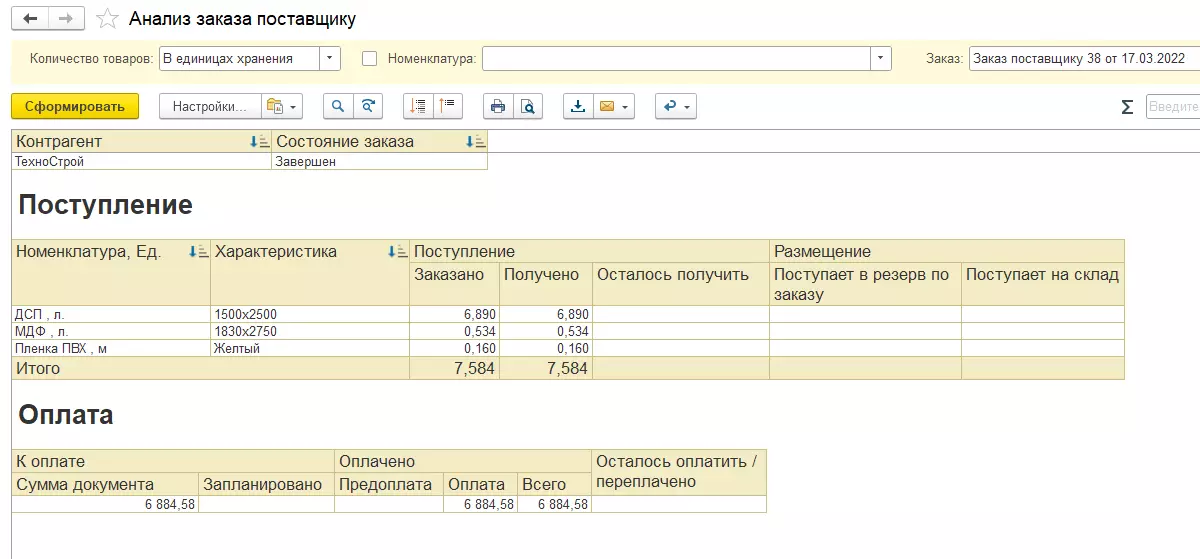Add report to favorites with star
1200x559 pixels.
pyautogui.click(x=104, y=19)
